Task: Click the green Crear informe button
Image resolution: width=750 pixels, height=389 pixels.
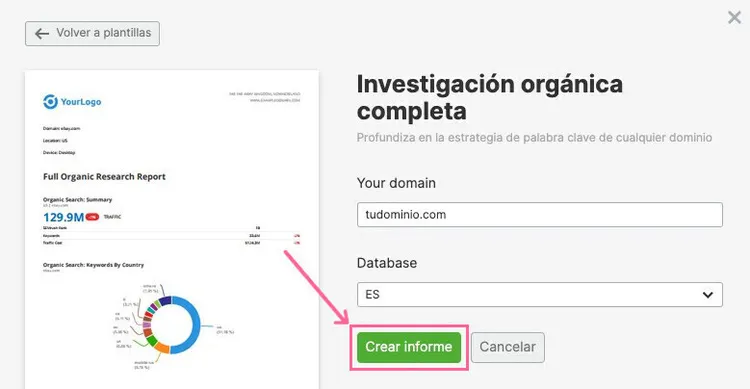Action: (409, 347)
